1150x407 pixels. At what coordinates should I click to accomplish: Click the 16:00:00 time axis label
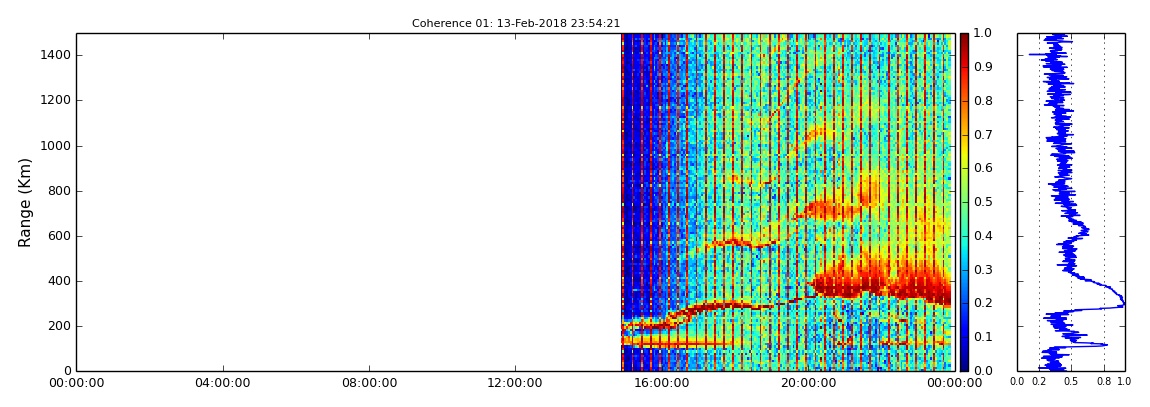point(662,383)
